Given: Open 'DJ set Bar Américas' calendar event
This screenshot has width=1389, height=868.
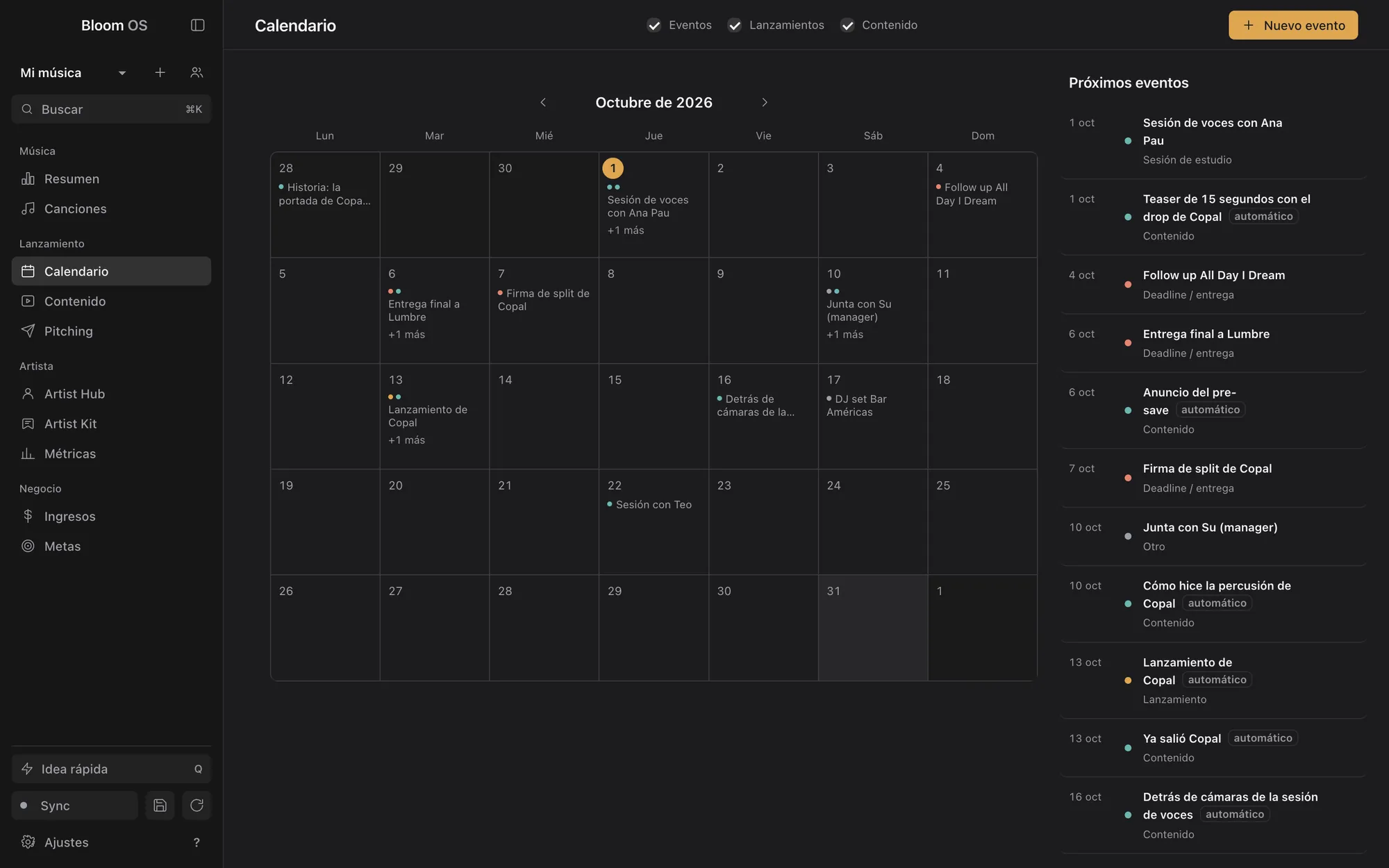Looking at the screenshot, I should (857, 406).
